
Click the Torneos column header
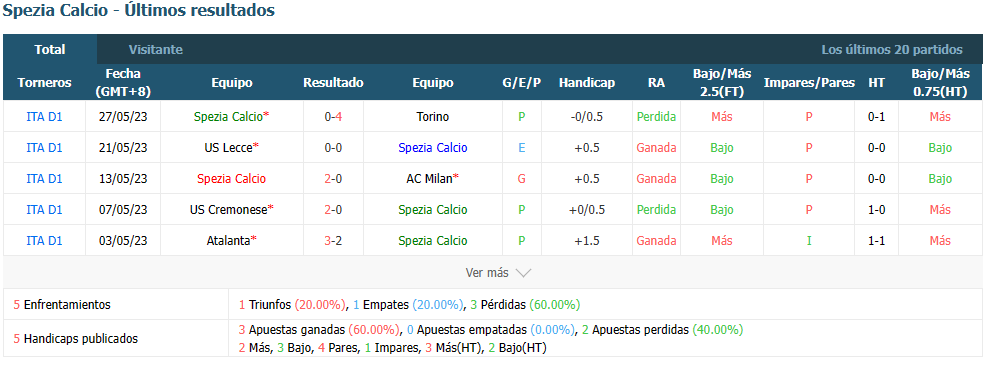pyautogui.click(x=44, y=83)
